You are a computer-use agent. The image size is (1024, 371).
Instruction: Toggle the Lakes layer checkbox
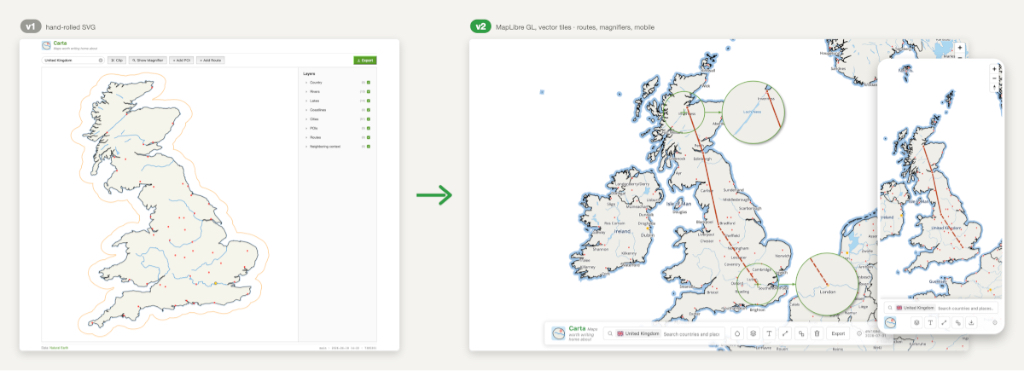click(368, 101)
